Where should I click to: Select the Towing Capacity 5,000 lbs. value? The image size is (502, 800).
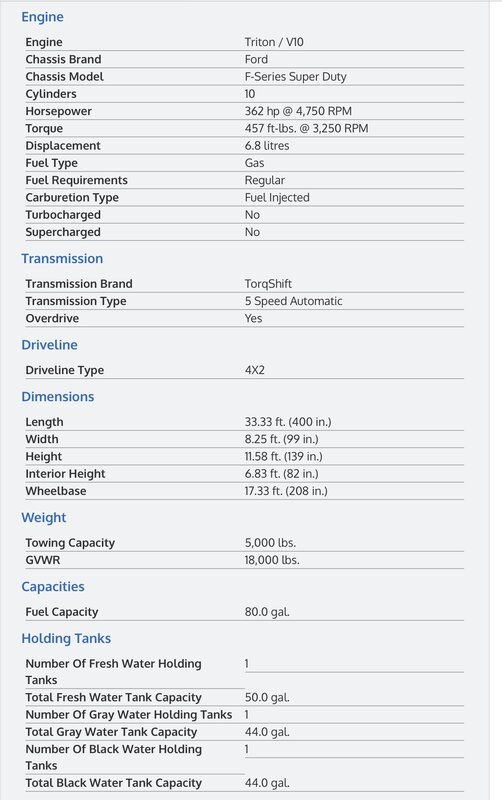click(270, 543)
